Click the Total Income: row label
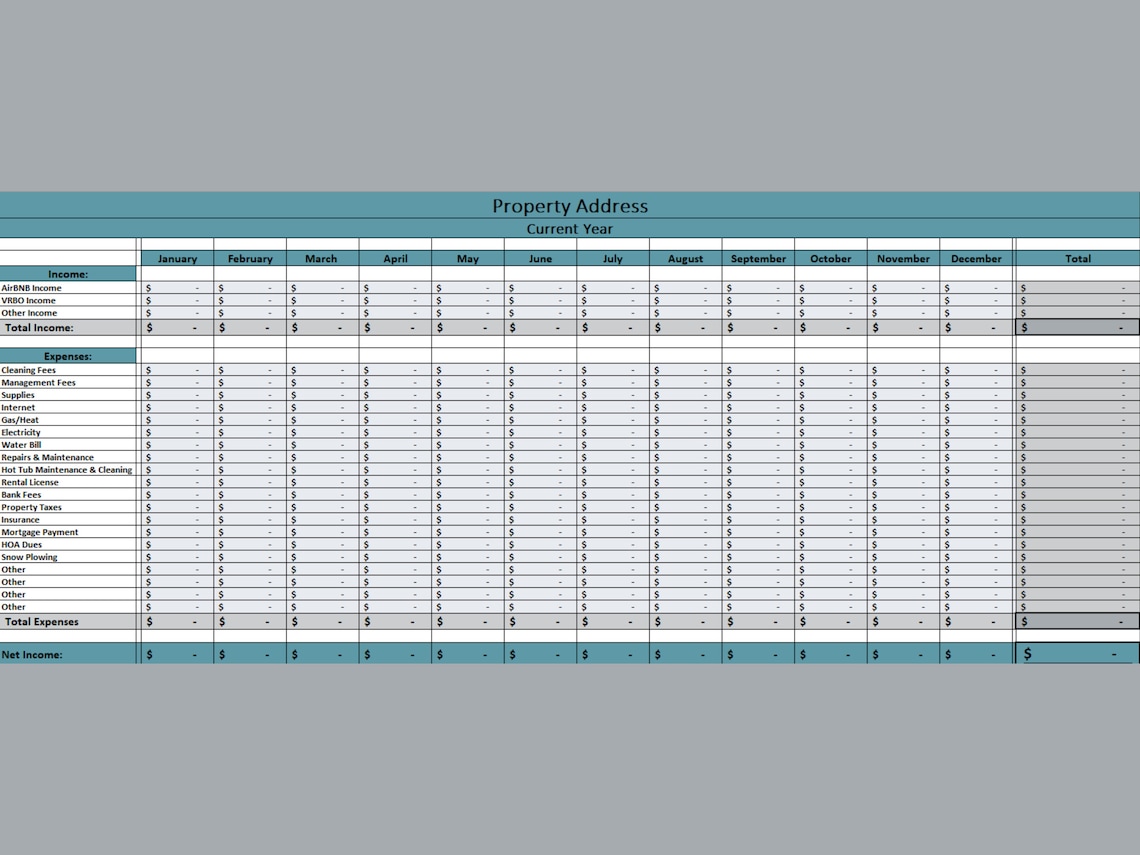The image size is (1140, 855). coord(40,327)
